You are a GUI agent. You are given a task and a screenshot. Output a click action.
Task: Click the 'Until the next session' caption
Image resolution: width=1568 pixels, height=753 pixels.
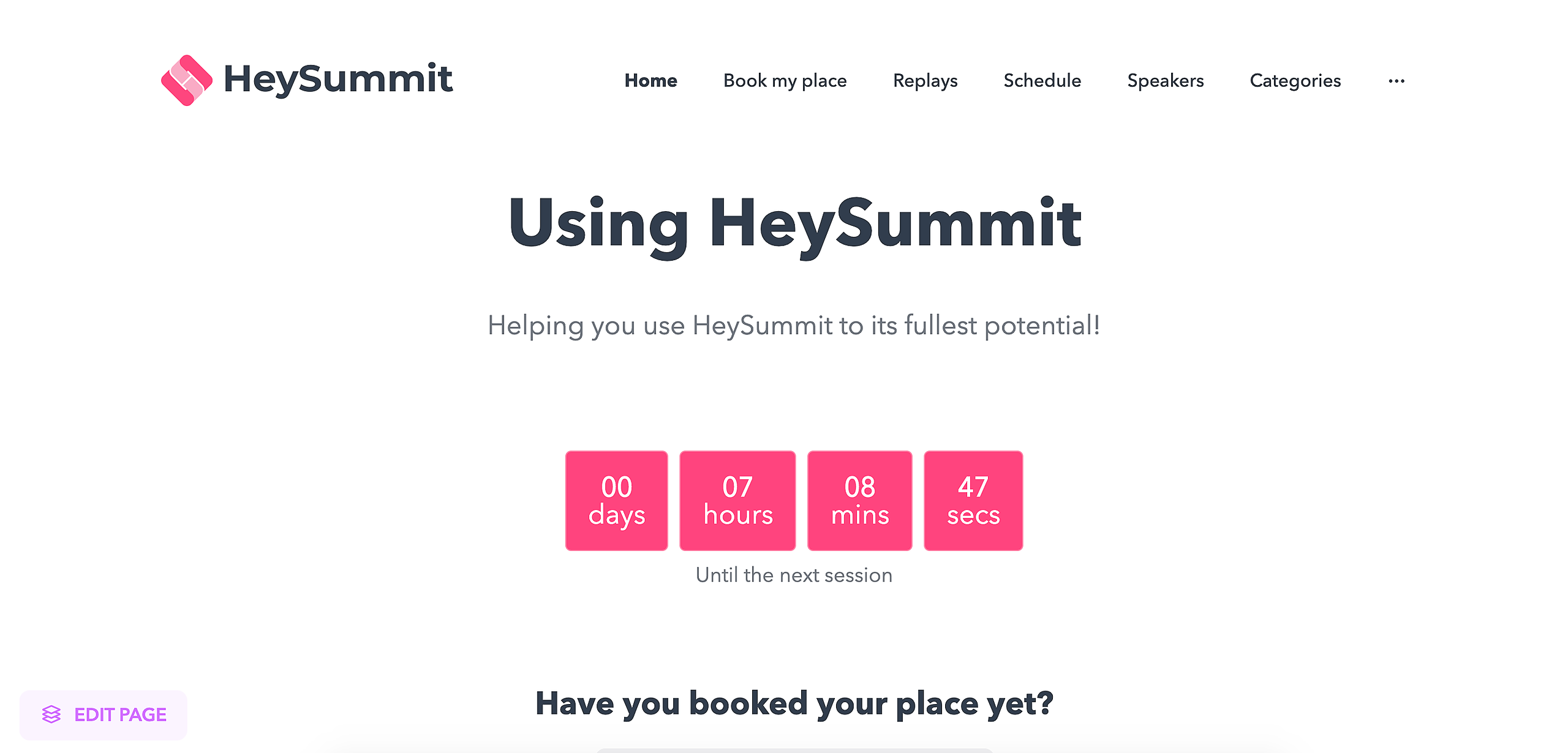(x=794, y=575)
